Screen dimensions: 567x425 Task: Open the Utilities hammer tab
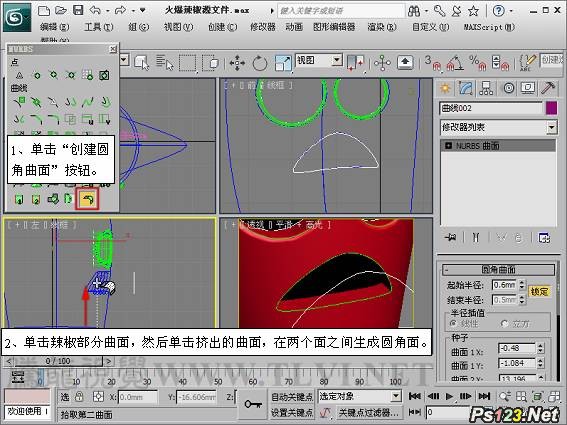pyautogui.click(x=548, y=88)
